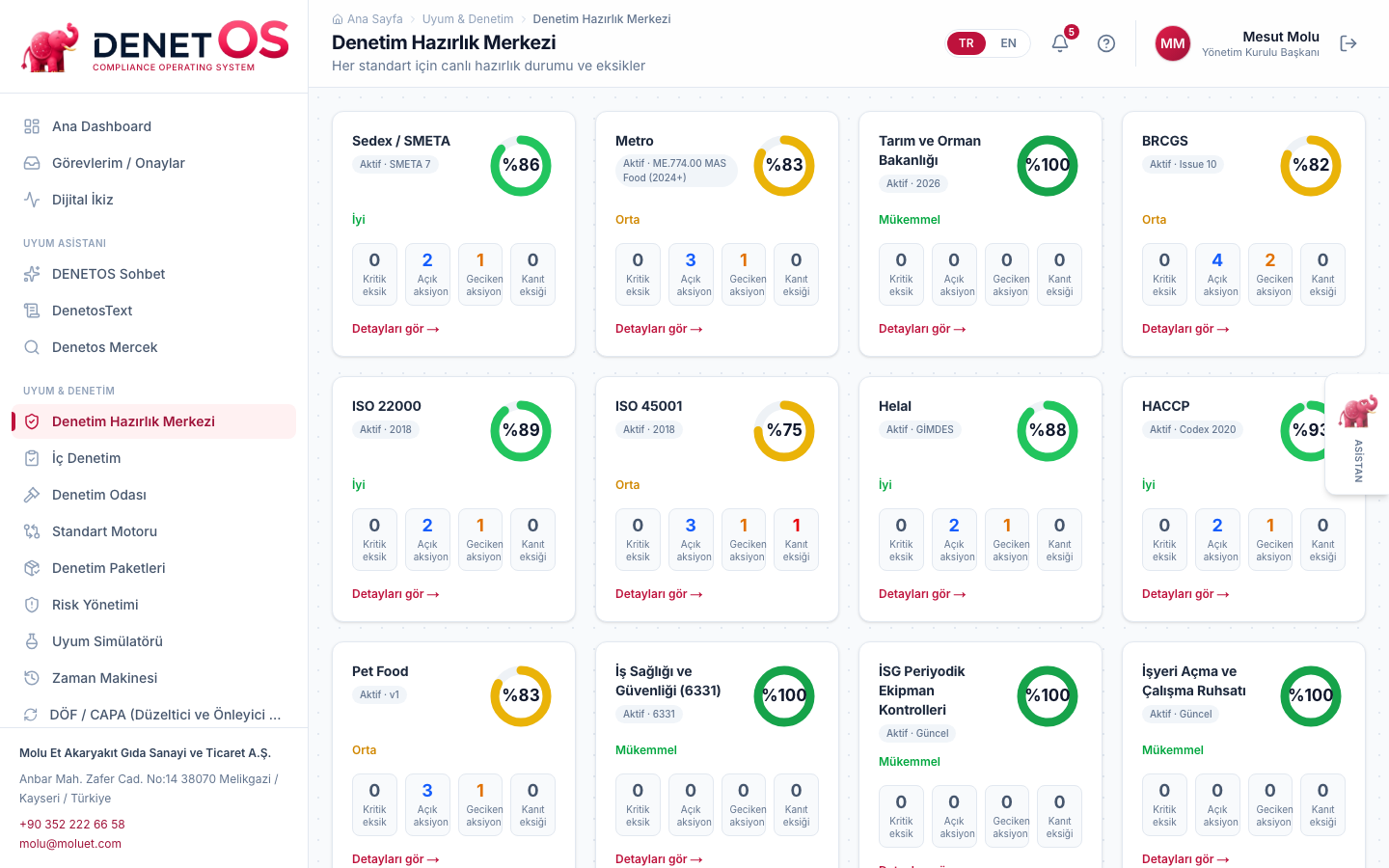Open Ana Dashboard from the sidebar
1389x868 pixels.
(x=154, y=126)
